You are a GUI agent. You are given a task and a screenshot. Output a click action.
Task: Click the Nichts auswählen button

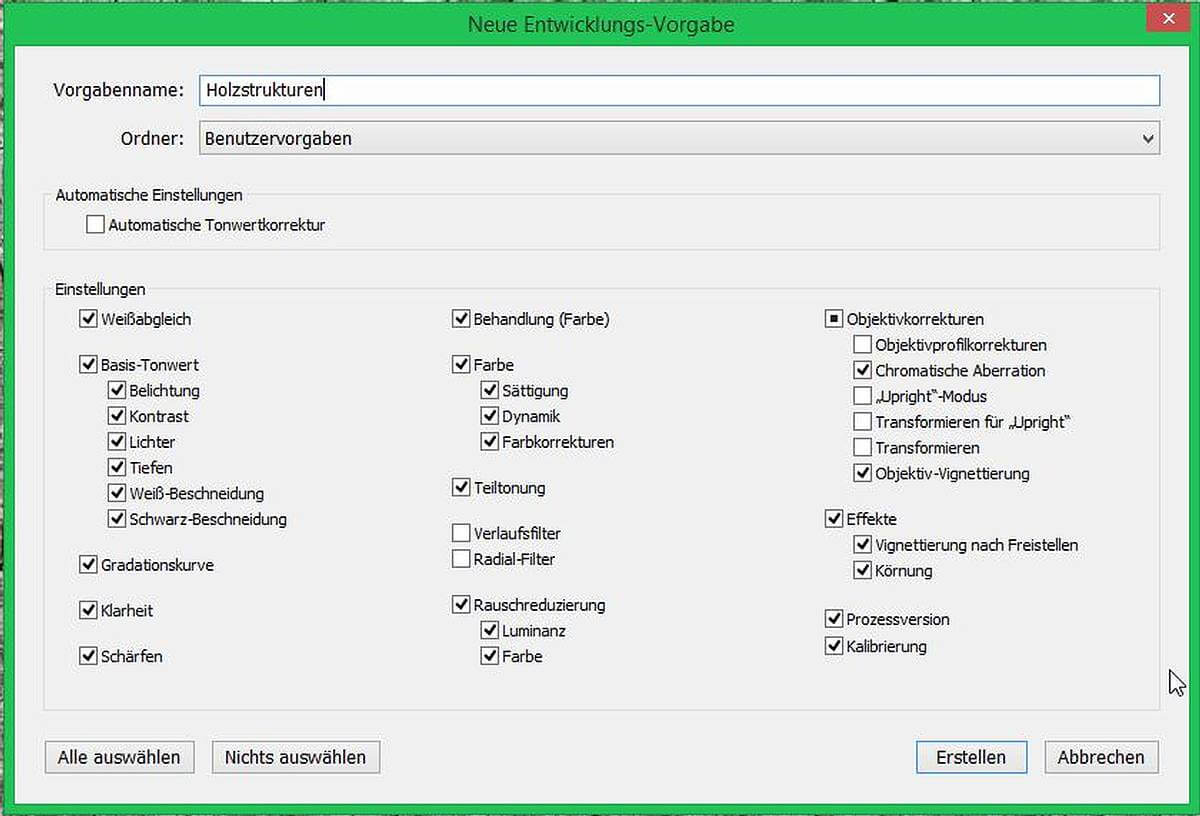(x=295, y=757)
